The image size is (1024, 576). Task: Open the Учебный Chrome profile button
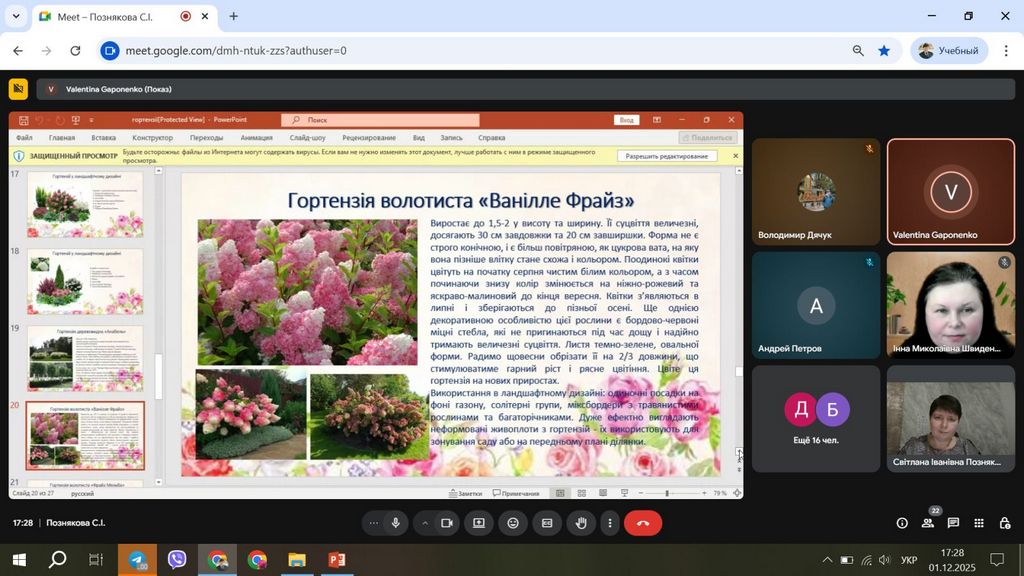click(x=949, y=51)
